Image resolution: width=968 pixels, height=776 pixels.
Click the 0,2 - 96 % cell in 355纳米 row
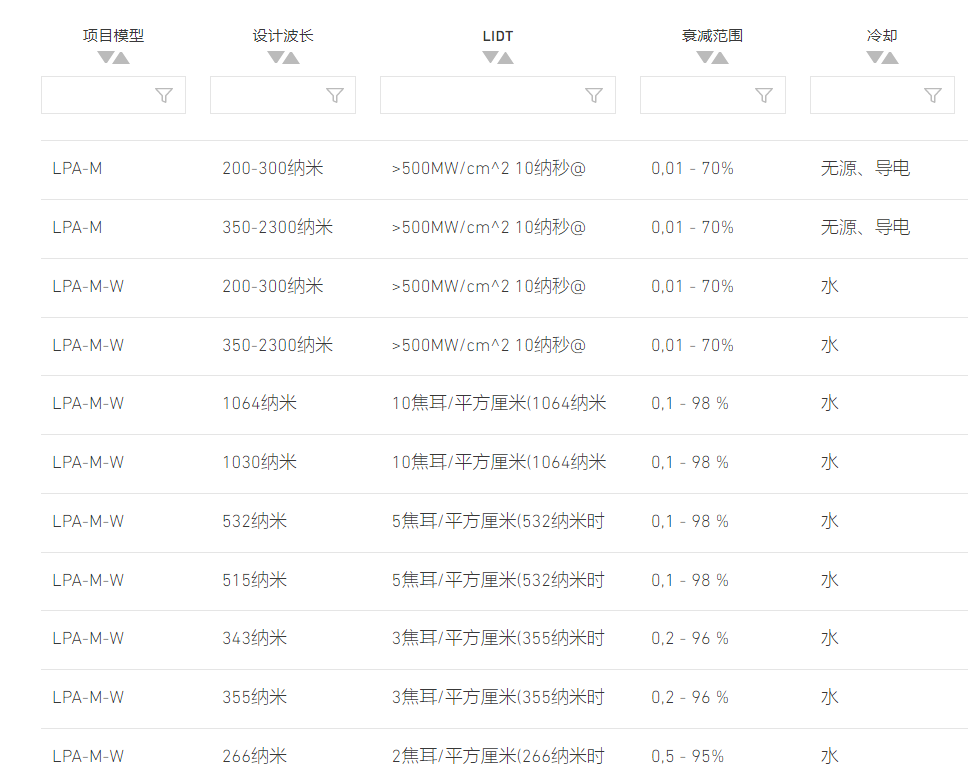point(690,698)
